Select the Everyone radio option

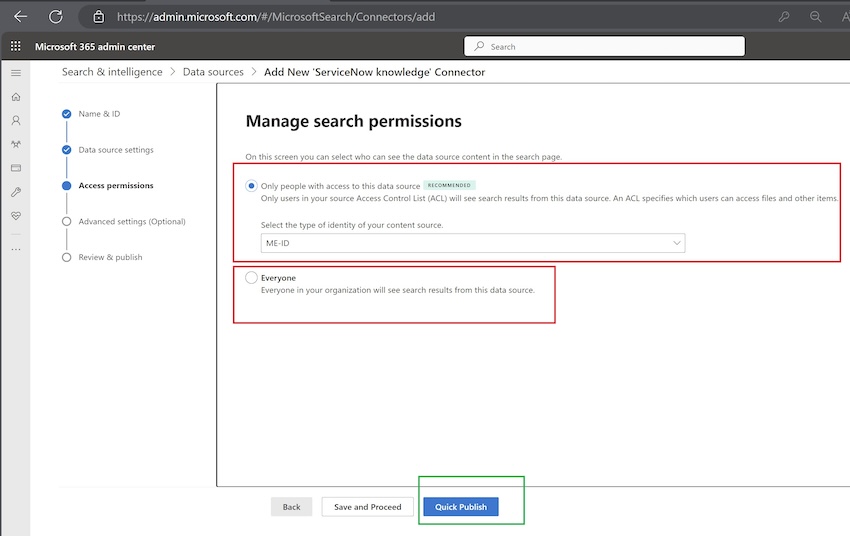coord(251,277)
